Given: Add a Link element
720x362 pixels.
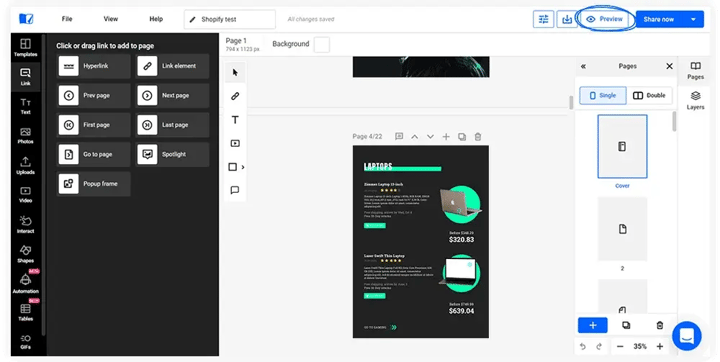Looking at the screenshot, I should 172,66.
